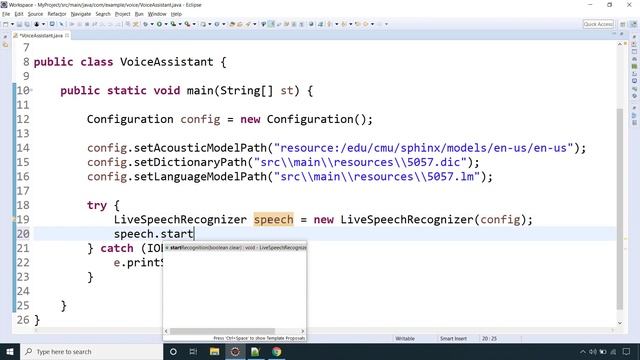Click the editor scroll down arrow

click(x=620, y=323)
